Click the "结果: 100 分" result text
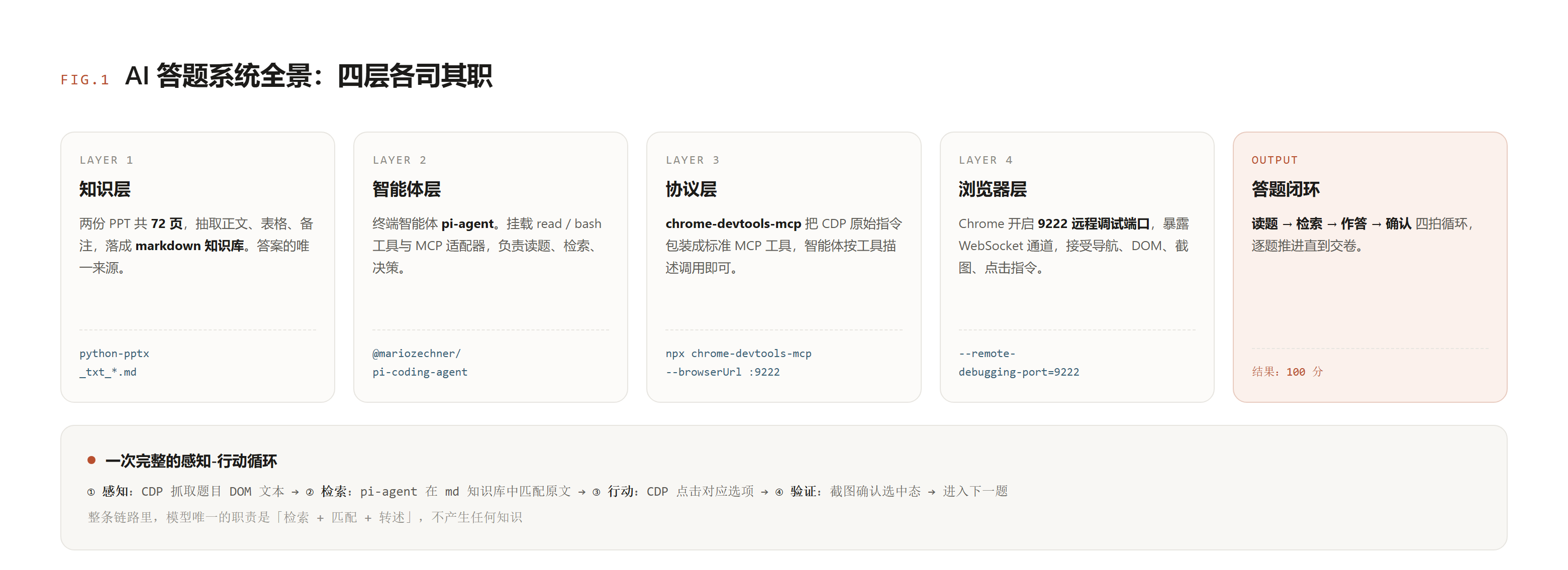Screen dimensions: 1568x570 coord(1288,372)
